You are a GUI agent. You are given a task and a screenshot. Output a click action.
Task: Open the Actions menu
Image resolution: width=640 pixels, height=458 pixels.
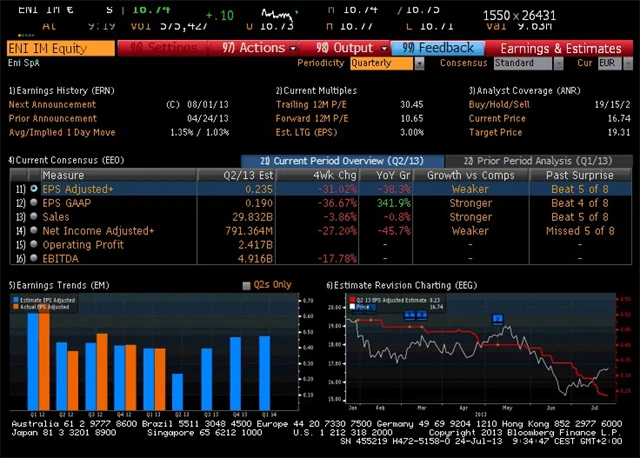255,48
